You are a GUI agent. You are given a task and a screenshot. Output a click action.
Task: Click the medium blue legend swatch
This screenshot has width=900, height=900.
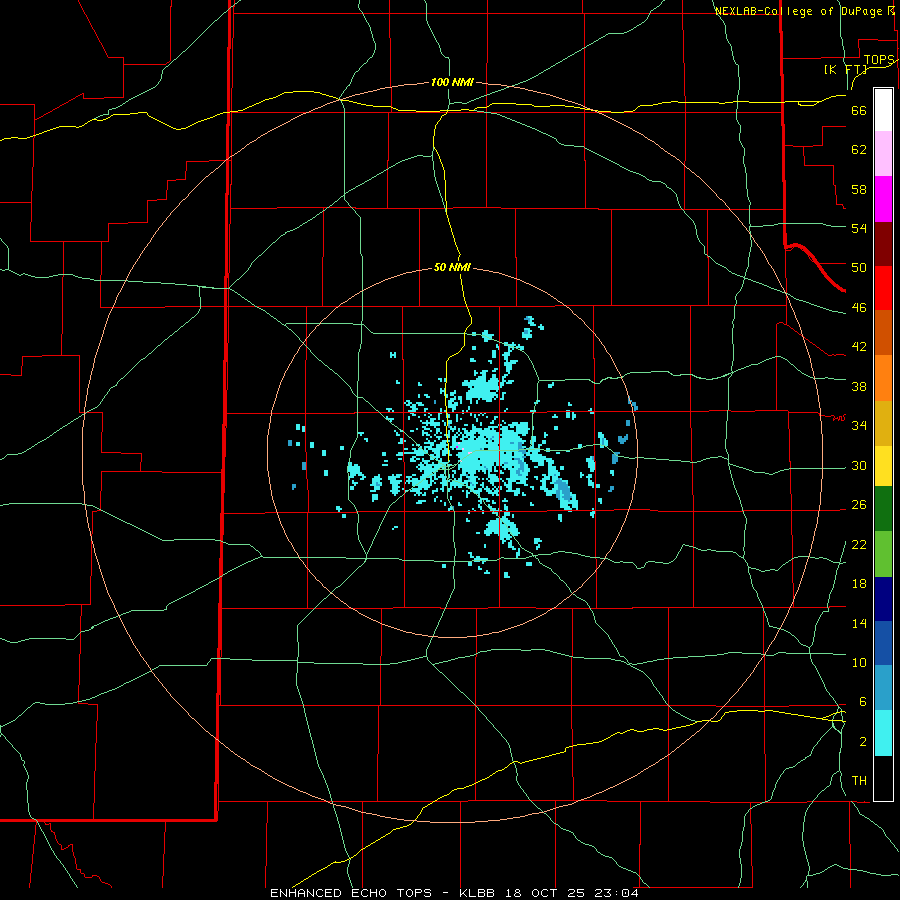883,643
